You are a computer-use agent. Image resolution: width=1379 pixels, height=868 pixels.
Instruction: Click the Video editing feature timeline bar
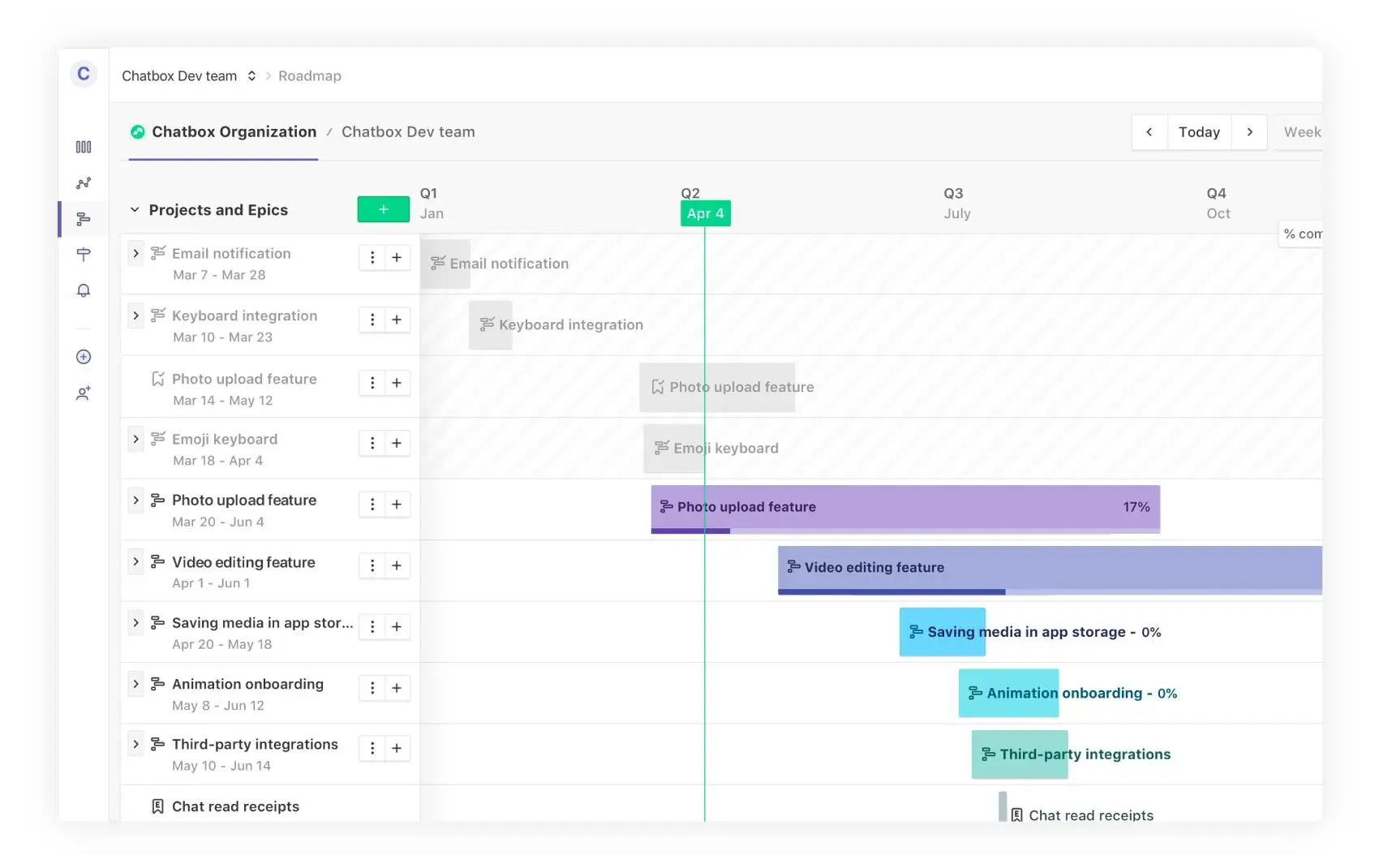coord(1050,569)
